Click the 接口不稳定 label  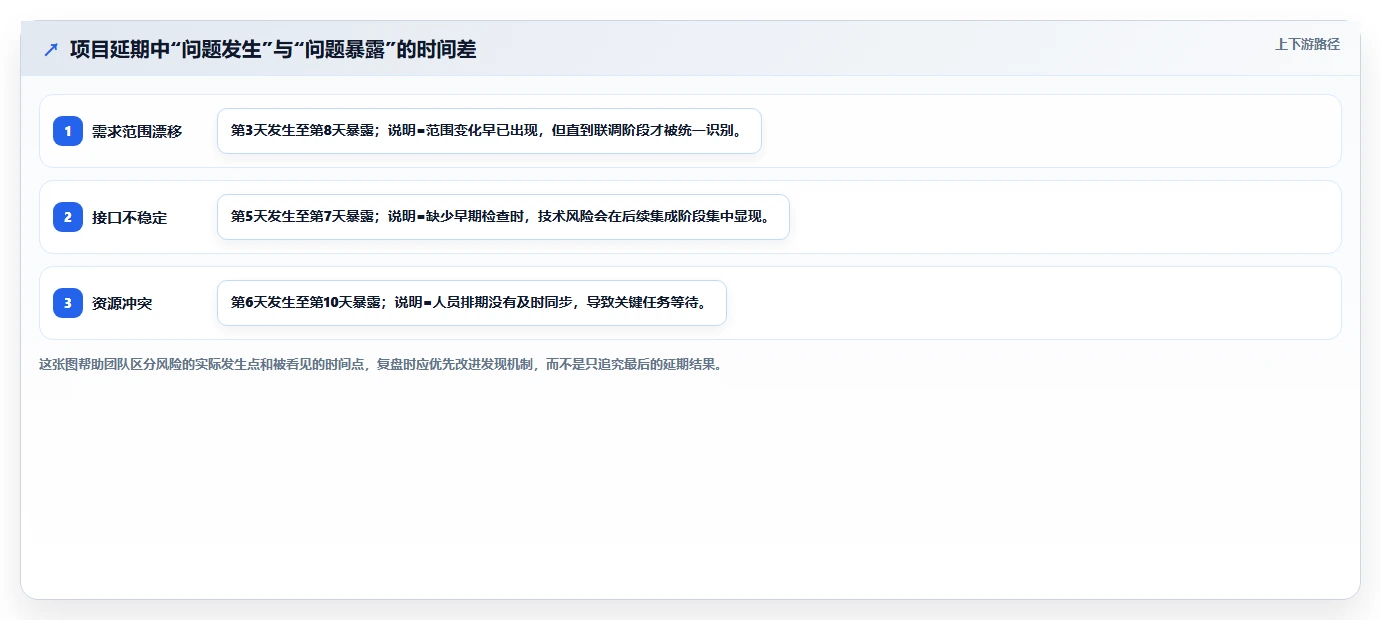tap(130, 217)
